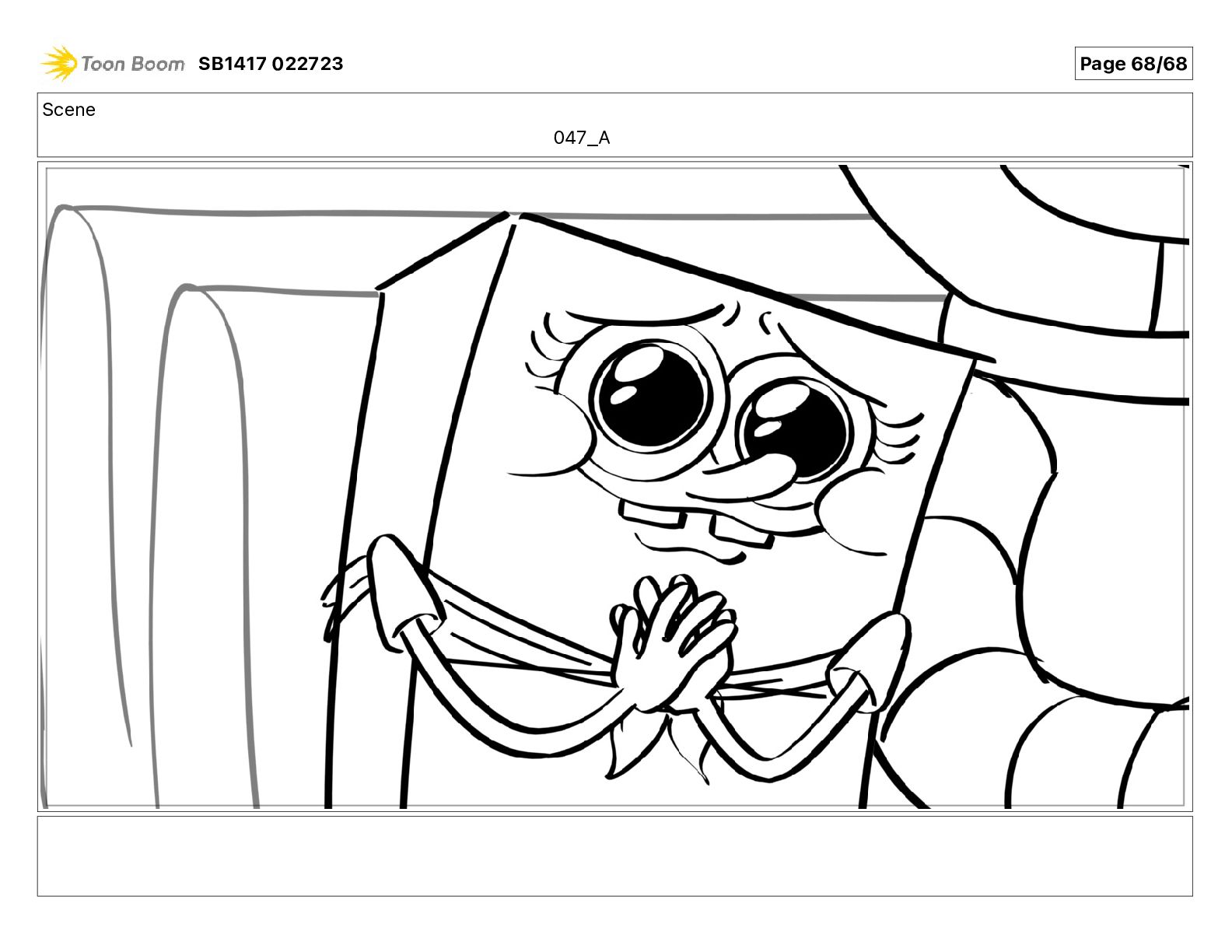Click the empty notes box below the panel
The image size is (1232, 952).
coord(614,856)
